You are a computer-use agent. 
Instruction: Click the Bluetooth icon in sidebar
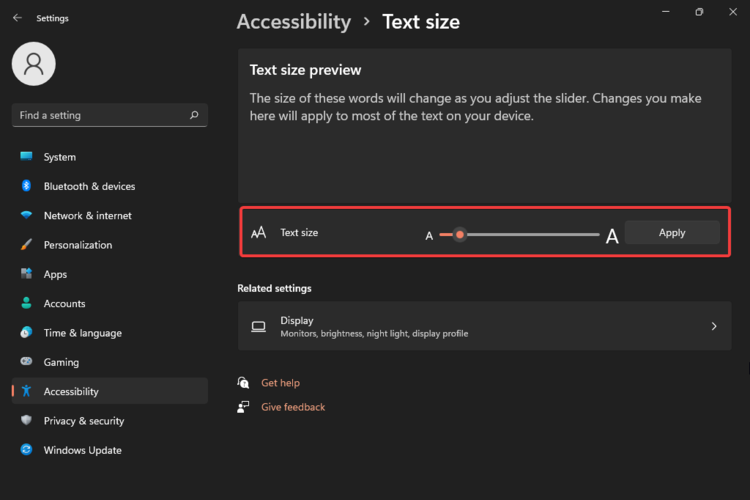[26, 186]
